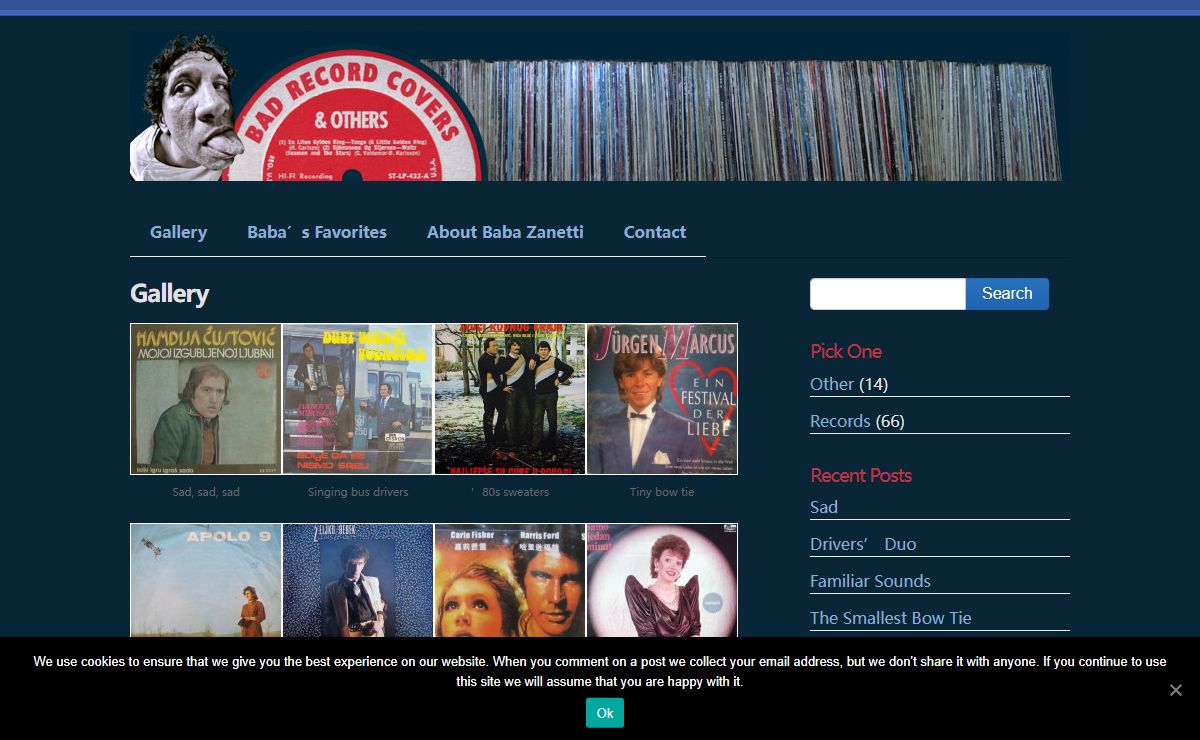Click the Ok button in cookie banner
Viewport: 1200px width, 740px height.
(605, 713)
